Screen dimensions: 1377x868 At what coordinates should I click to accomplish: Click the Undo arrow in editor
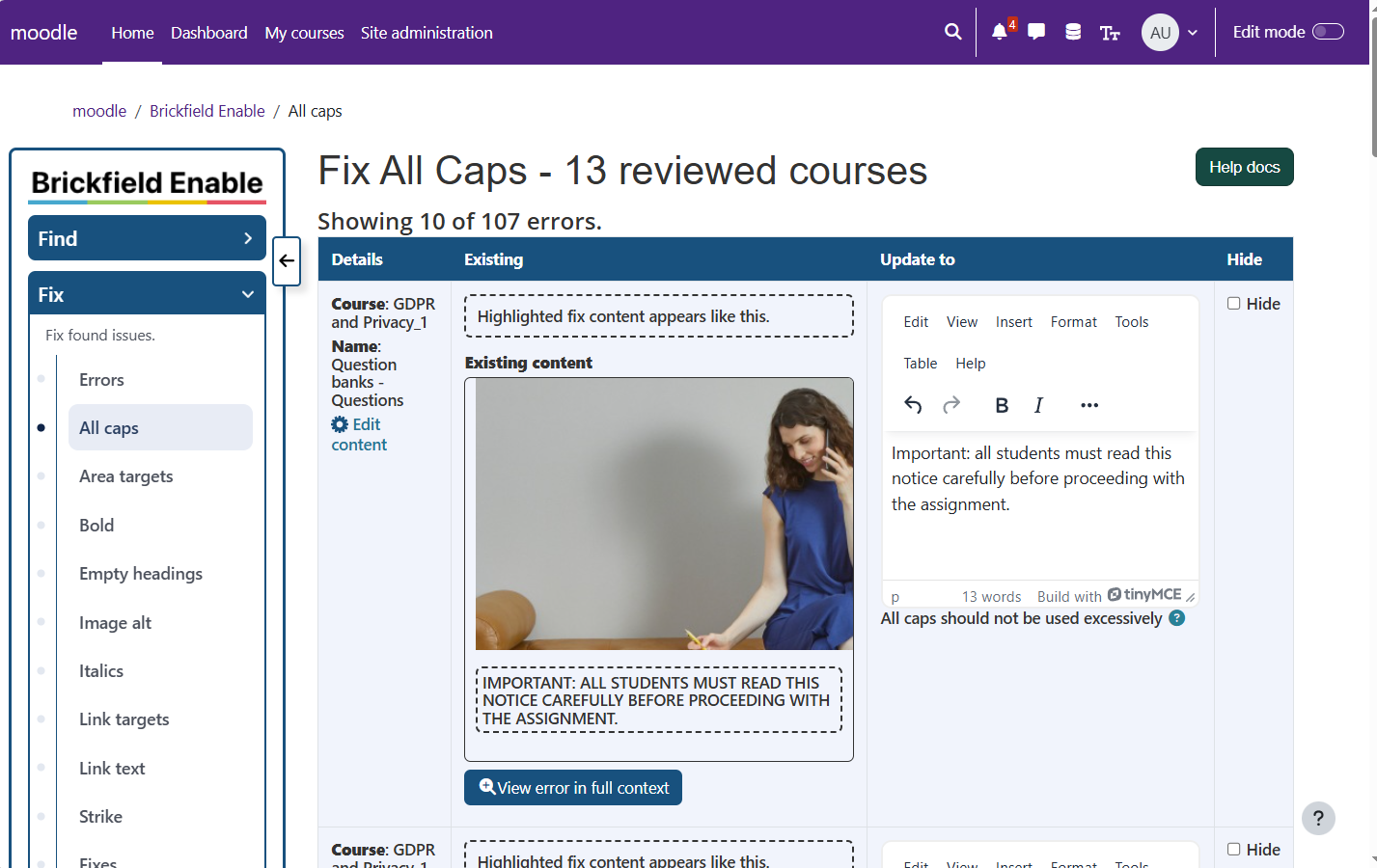[x=913, y=405]
